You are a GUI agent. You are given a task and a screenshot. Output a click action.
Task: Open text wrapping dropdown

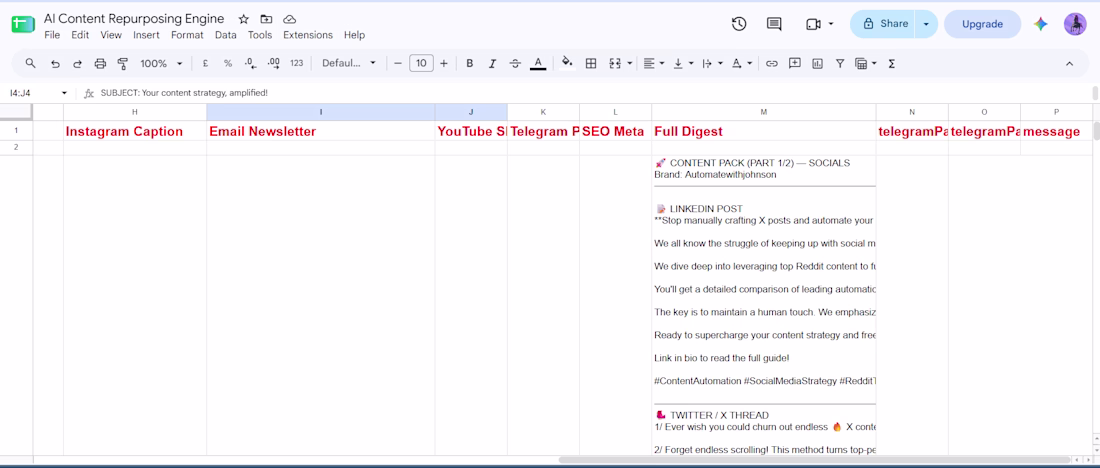(x=712, y=63)
